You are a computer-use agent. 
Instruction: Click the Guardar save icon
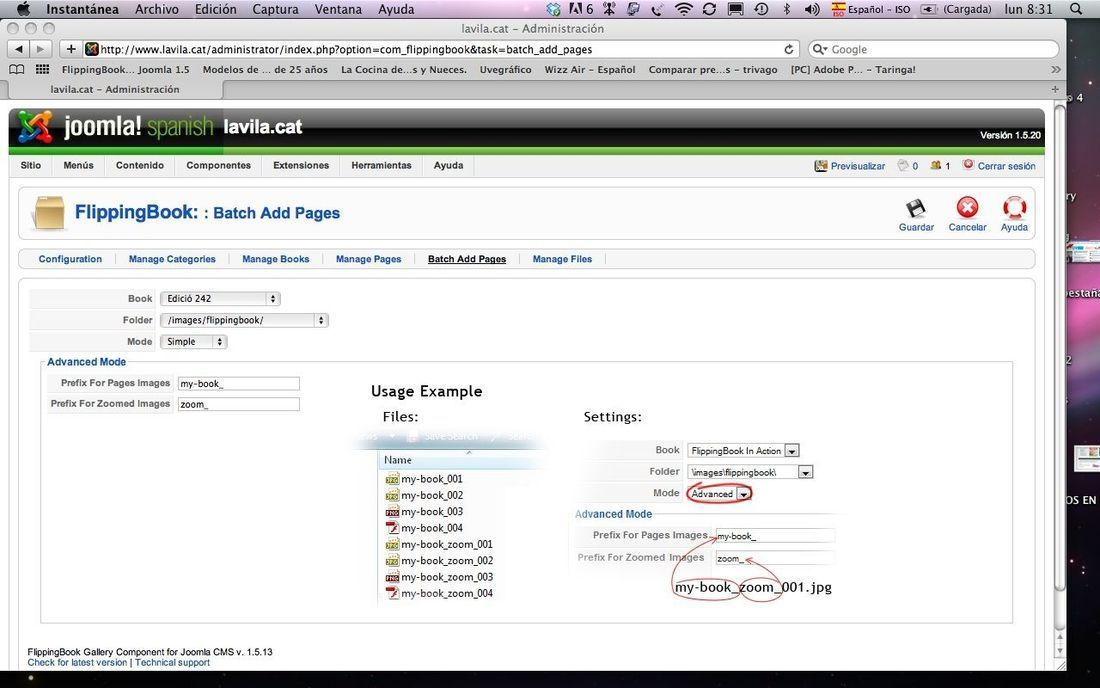(x=915, y=208)
